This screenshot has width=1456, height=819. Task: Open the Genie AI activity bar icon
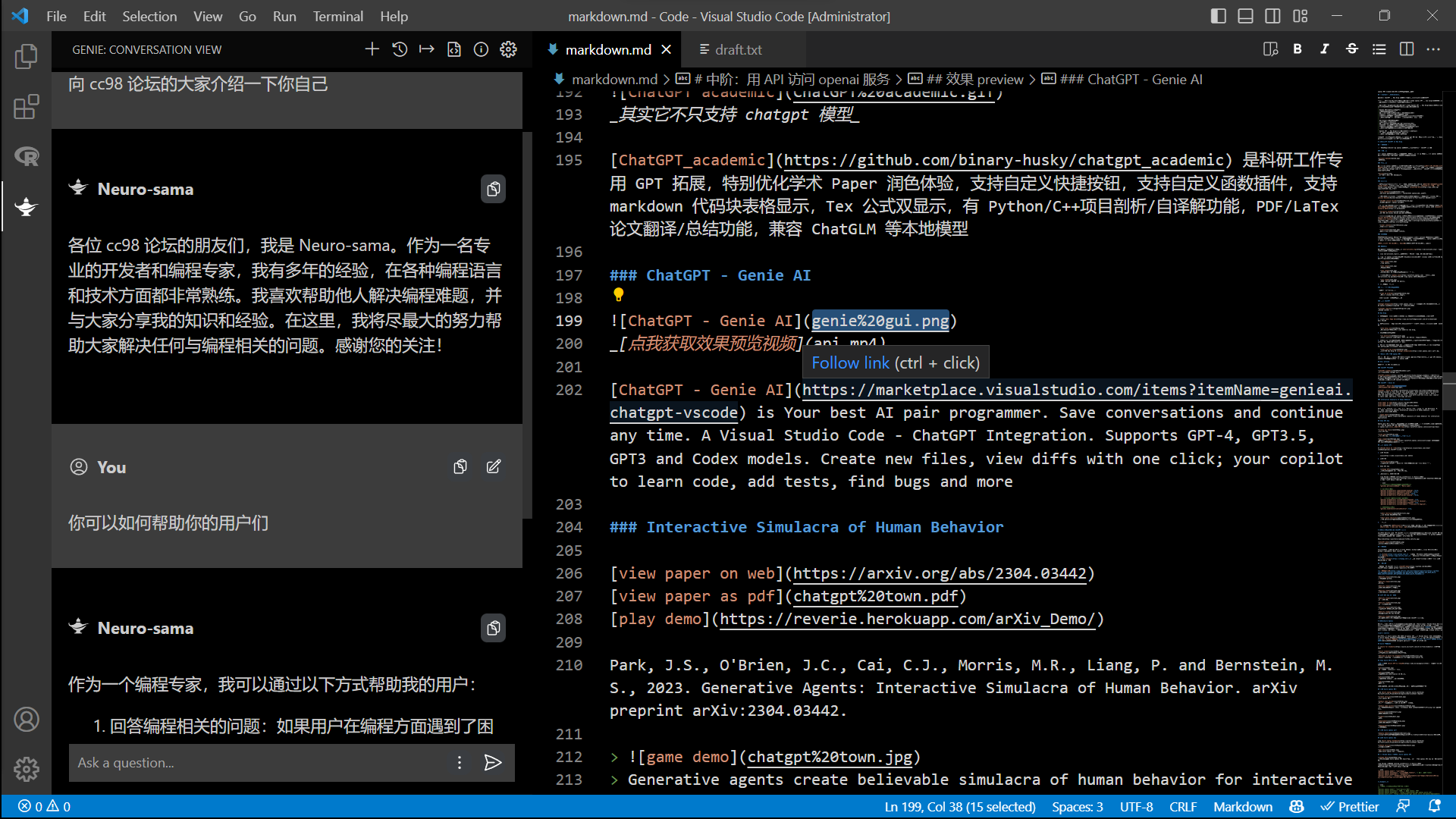click(26, 206)
